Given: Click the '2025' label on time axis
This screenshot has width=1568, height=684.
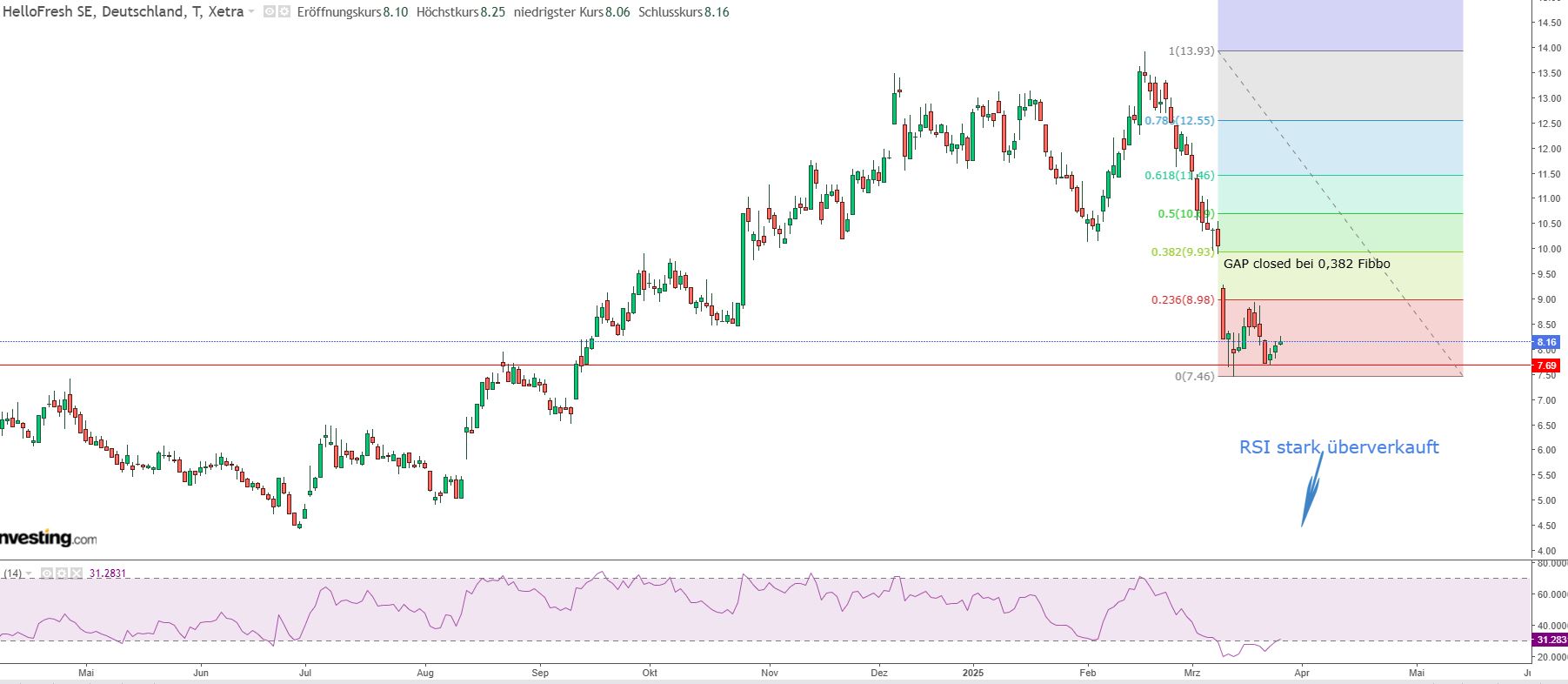Looking at the screenshot, I should [972, 673].
